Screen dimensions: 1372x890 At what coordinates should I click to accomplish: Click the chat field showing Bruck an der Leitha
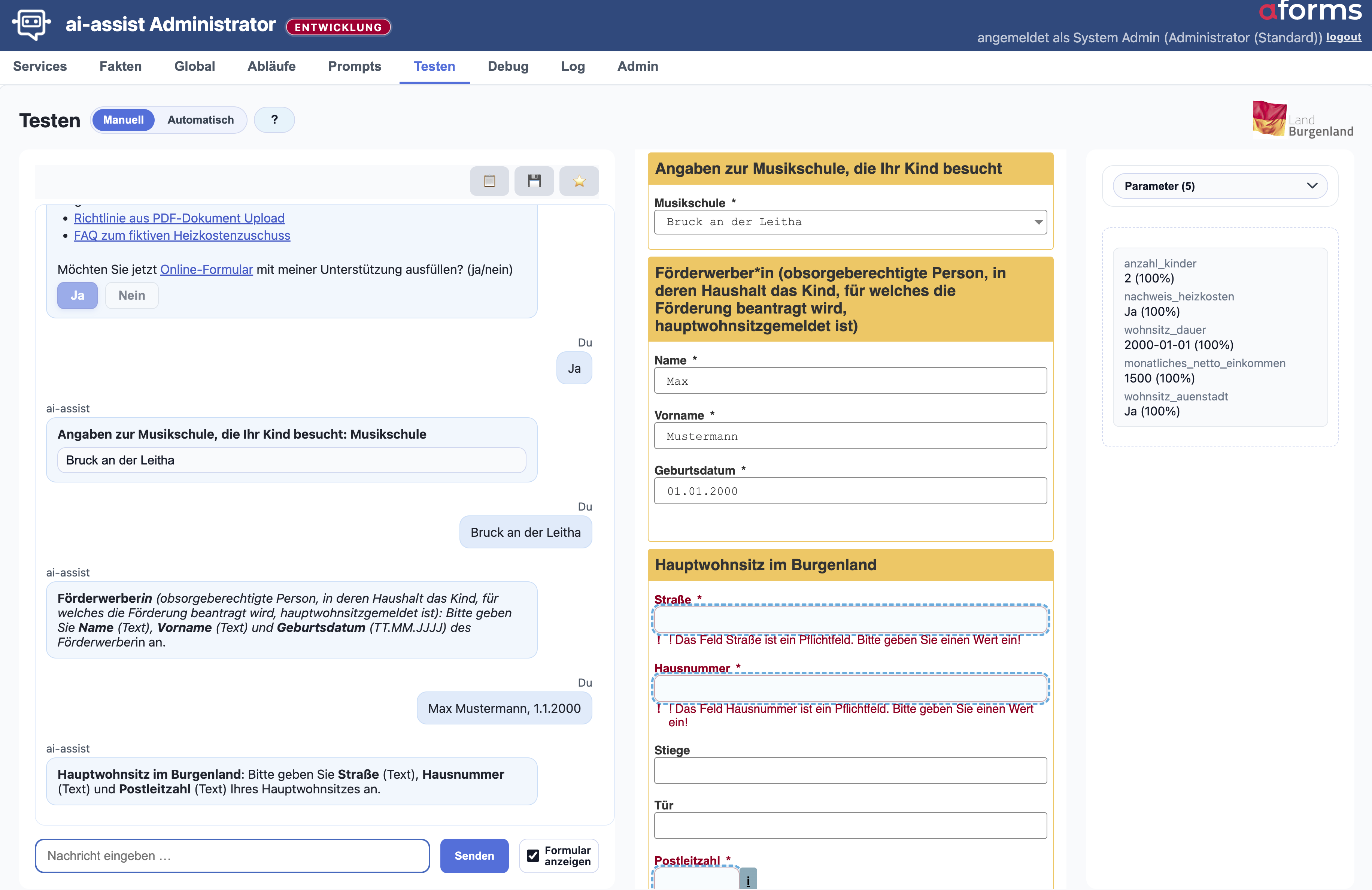[x=292, y=460]
